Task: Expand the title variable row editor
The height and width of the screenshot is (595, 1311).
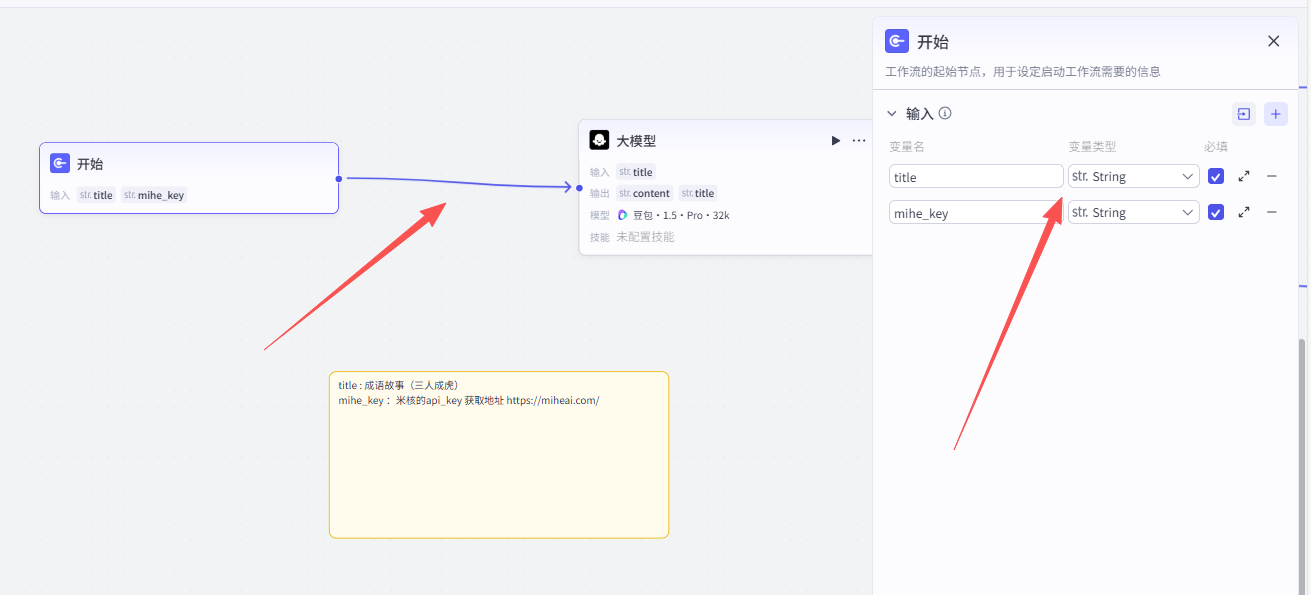Action: click(x=1244, y=176)
